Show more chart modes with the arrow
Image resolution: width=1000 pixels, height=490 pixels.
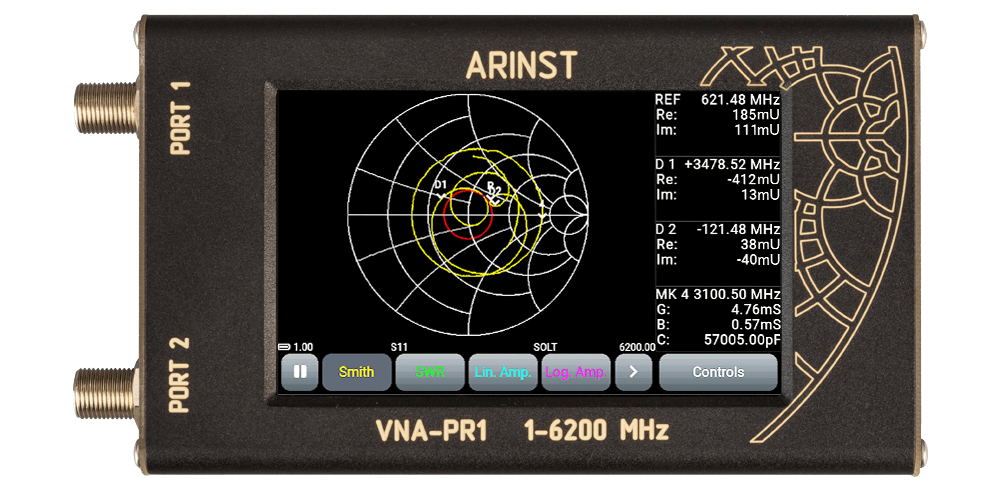point(633,372)
